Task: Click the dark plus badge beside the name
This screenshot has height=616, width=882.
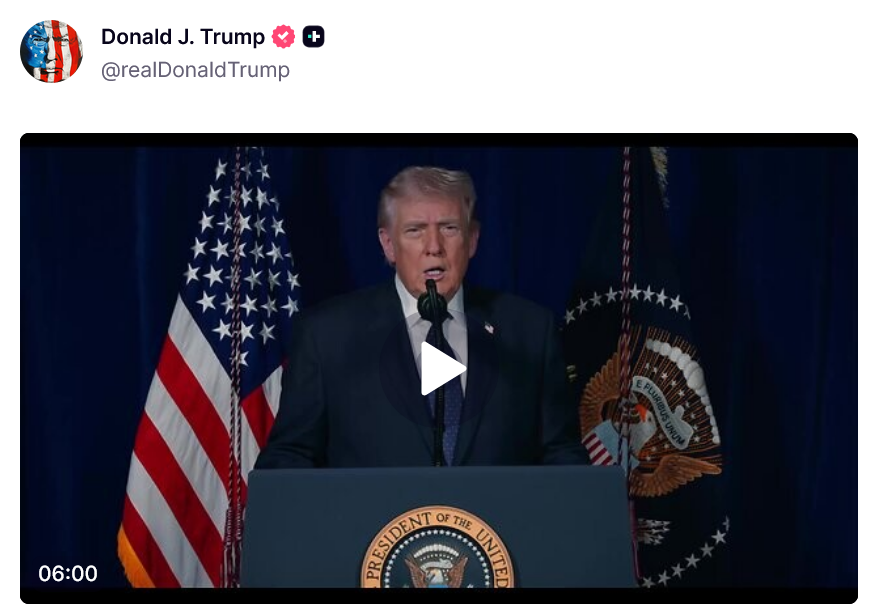Action: (x=313, y=37)
